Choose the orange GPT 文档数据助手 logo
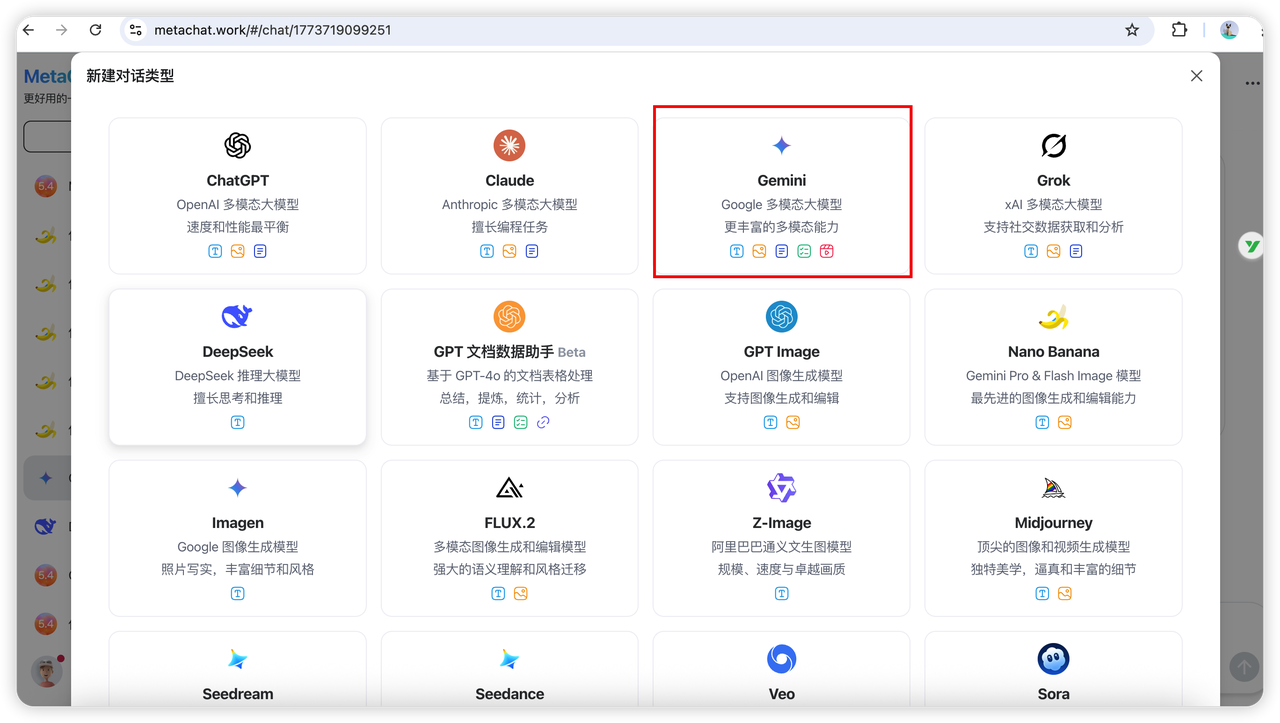 tap(510, 317)
